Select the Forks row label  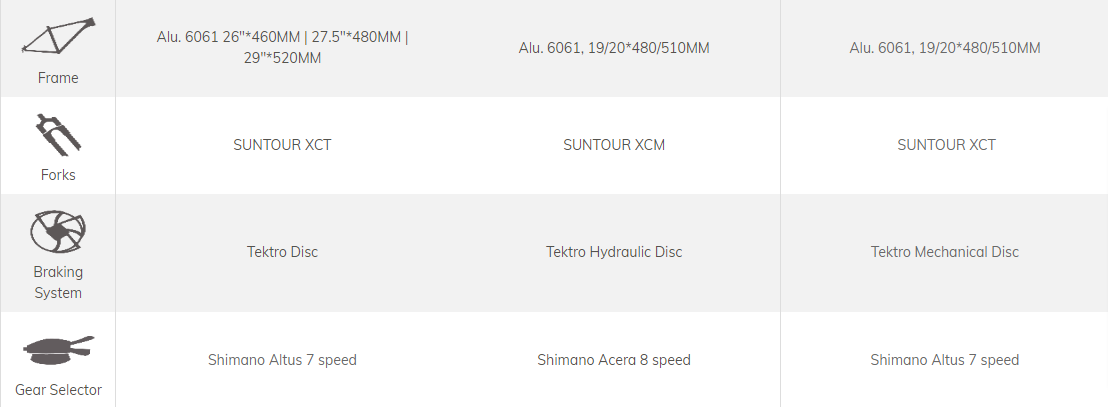58,175
